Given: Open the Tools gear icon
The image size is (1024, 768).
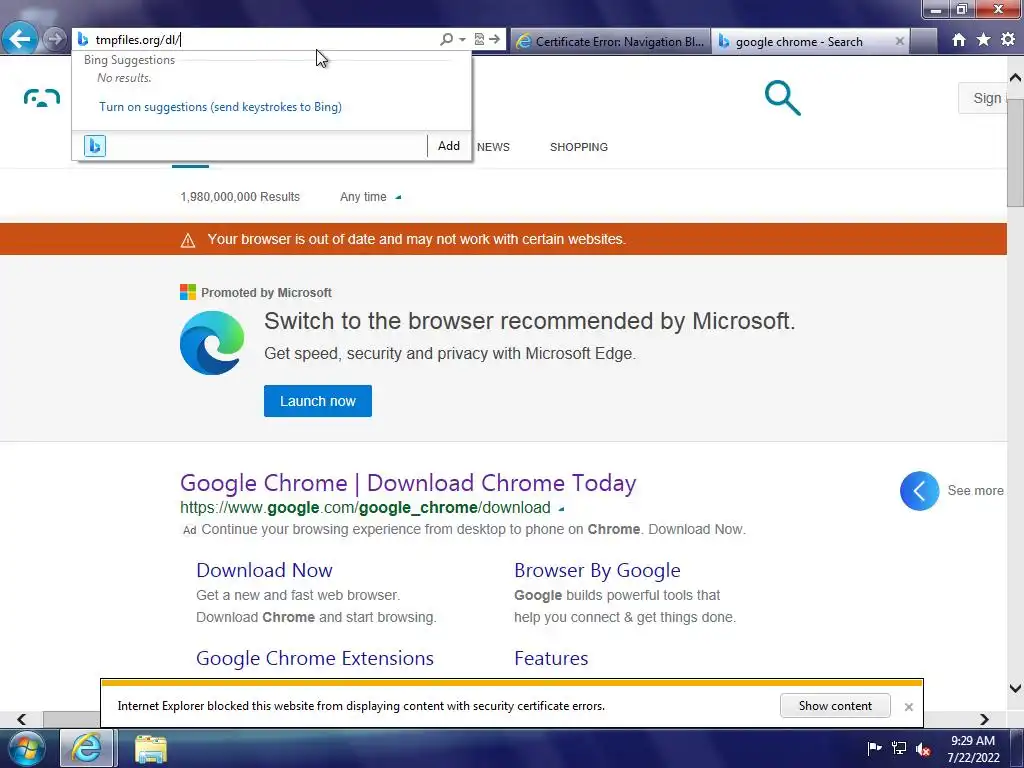Looking at the screenshot, I should (1008, 40).
